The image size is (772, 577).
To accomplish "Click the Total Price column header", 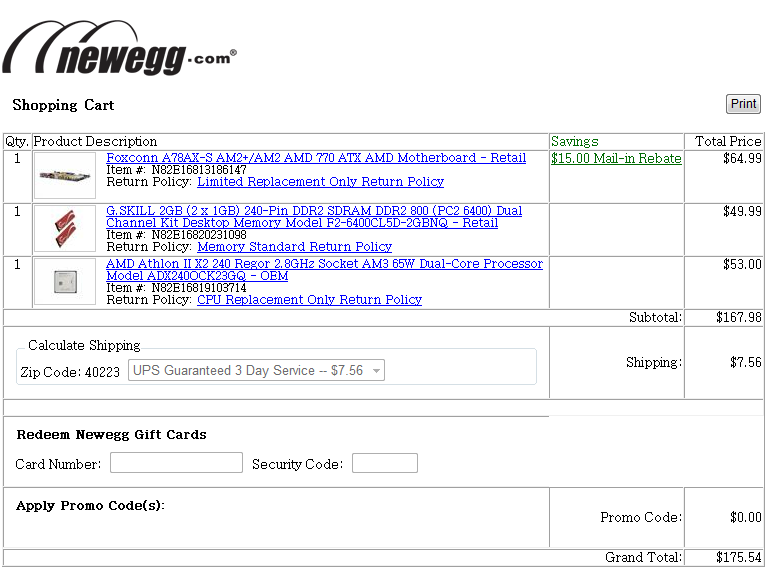I will tap(728, 142).
